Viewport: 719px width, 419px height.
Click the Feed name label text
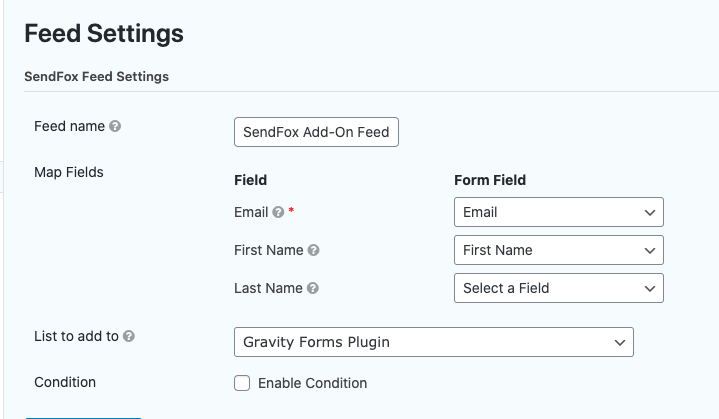coord(69,126)
